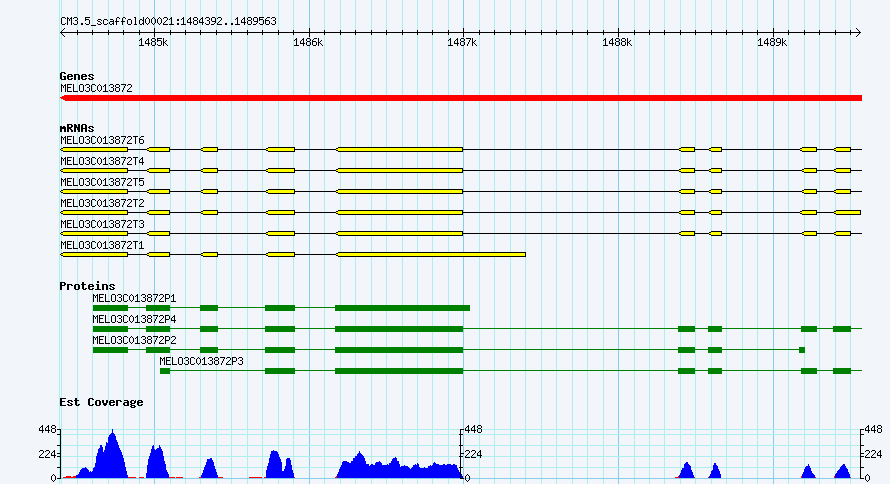This screenshot has height=484, width=890.
Task: Open the MELO3C013872P1 protein label
Action: [135, 298]
